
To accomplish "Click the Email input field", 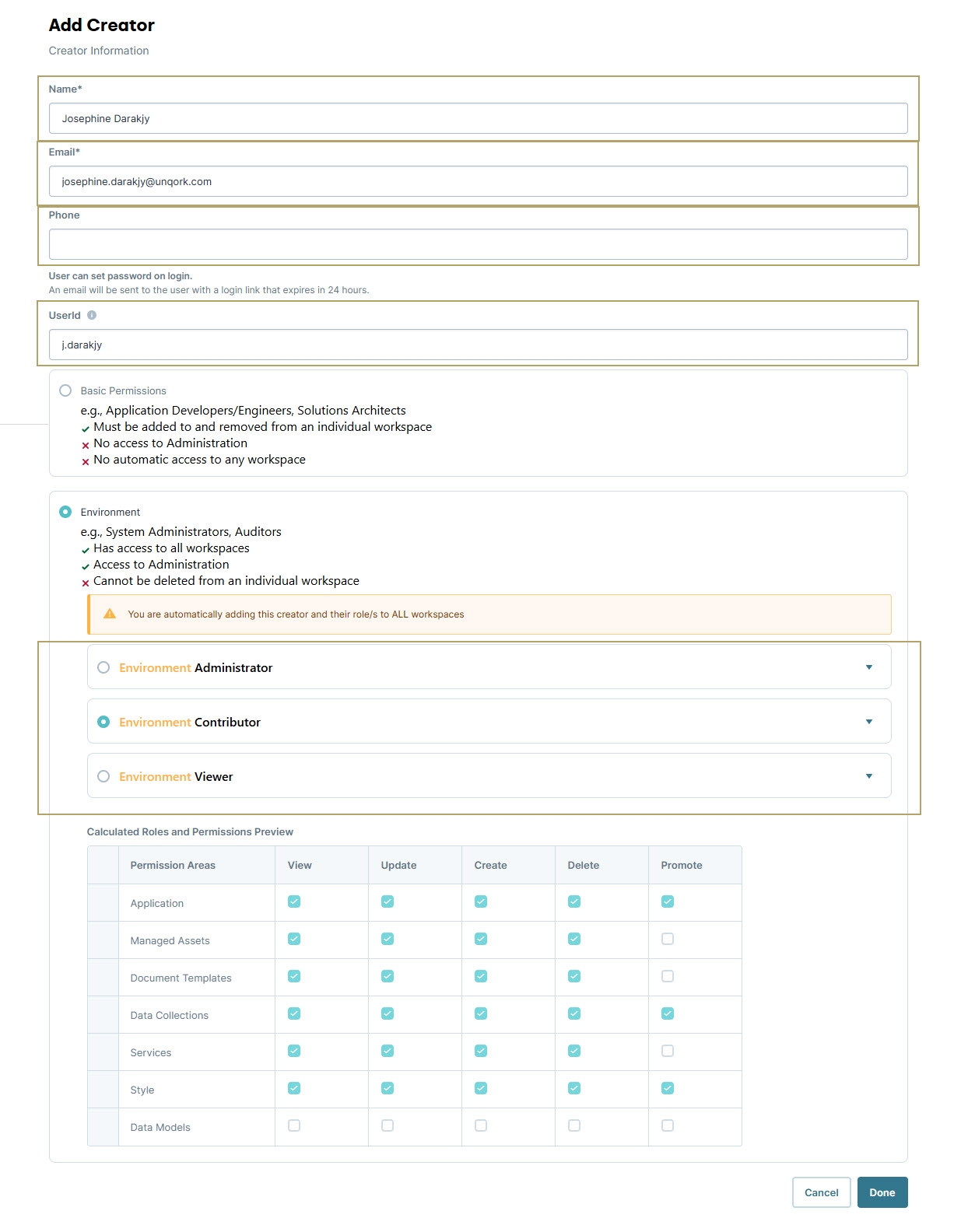I will [x=479, y=181].
